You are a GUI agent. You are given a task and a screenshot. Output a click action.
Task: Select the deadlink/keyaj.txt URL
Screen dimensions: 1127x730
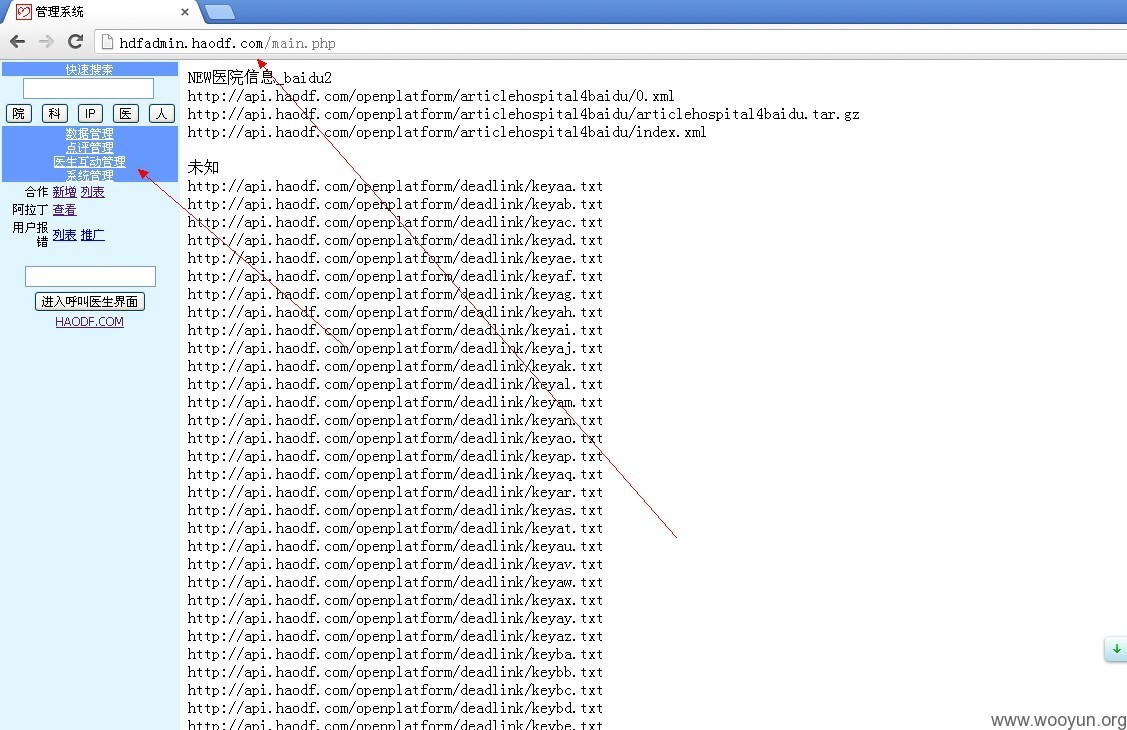pos(395,348)
